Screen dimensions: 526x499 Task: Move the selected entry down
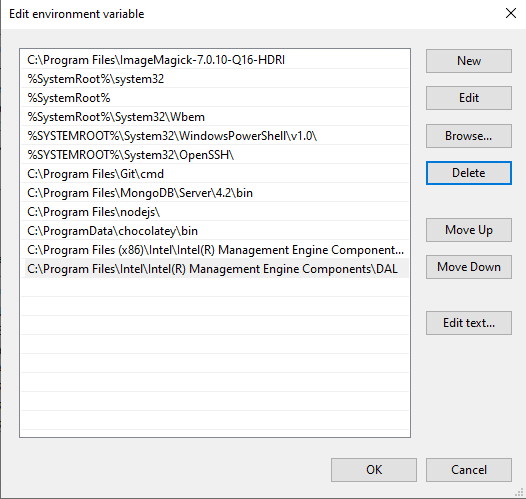[469, 267]
